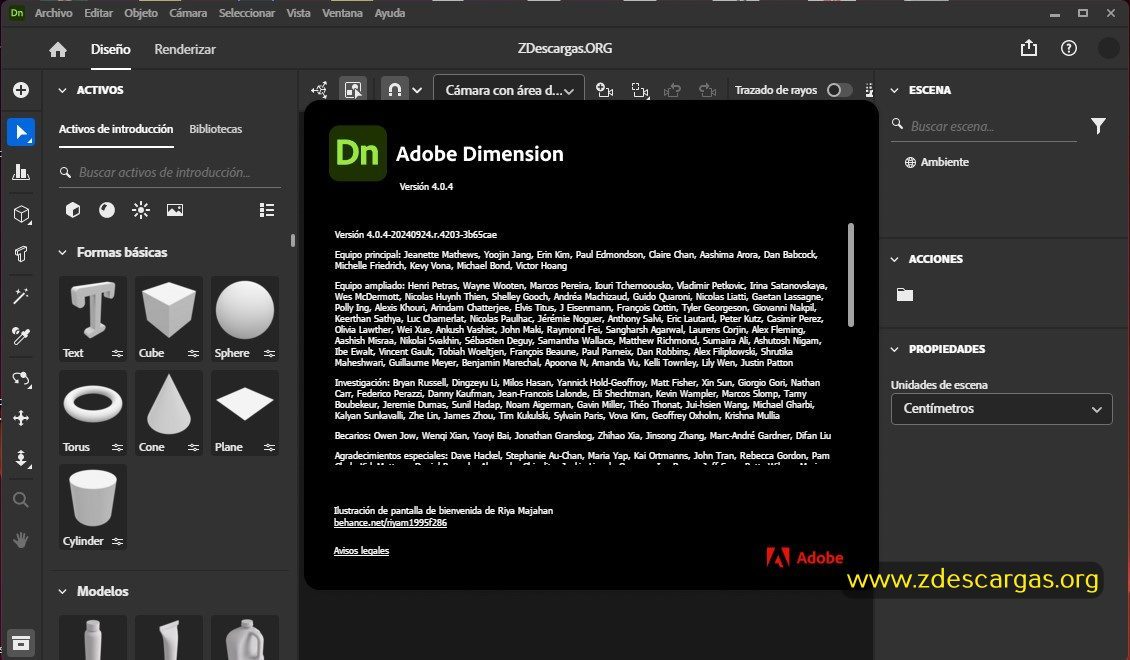Click the scene filter funnel icon

(1098, 127)
